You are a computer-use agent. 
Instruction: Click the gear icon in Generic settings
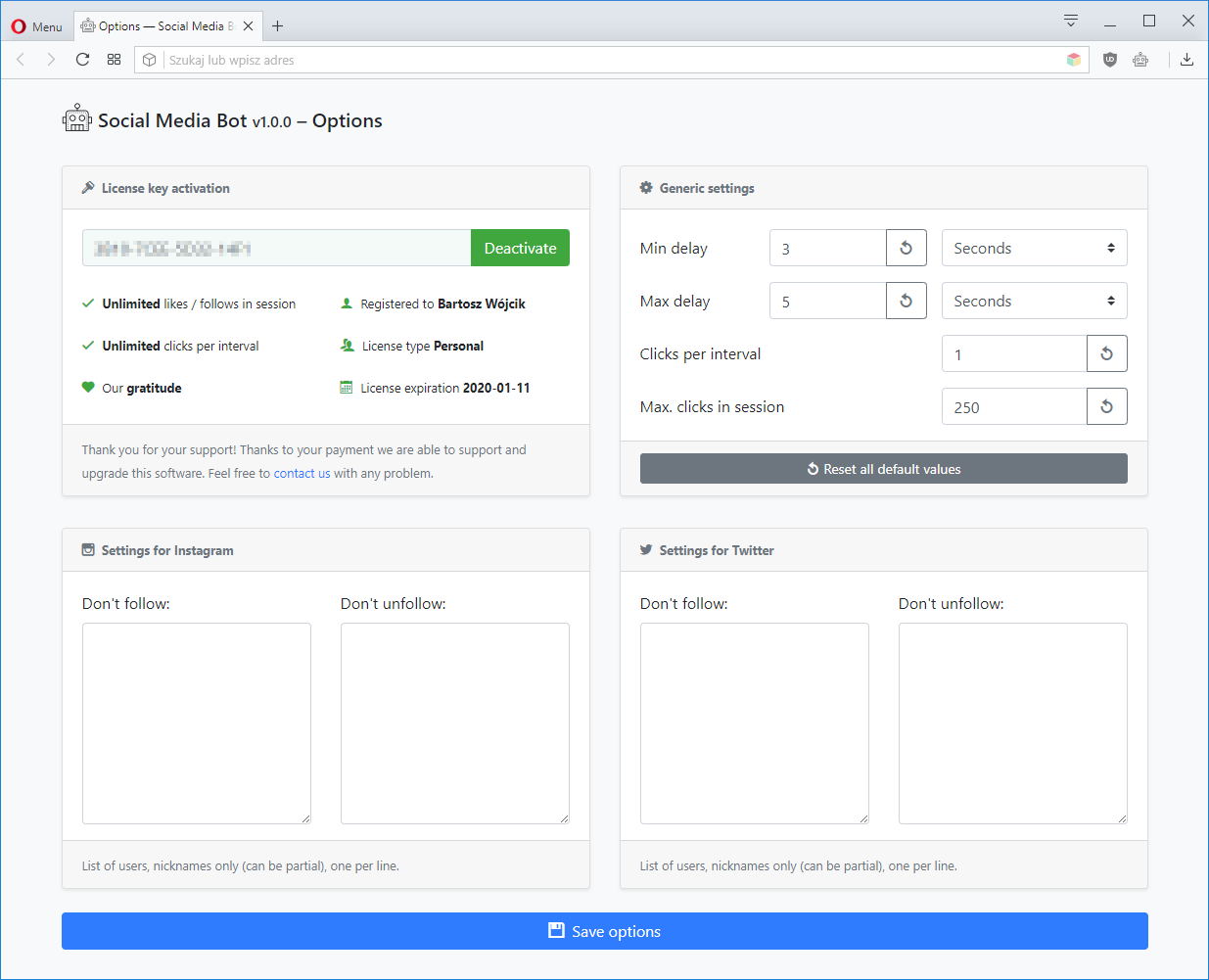tap(646, 188)
